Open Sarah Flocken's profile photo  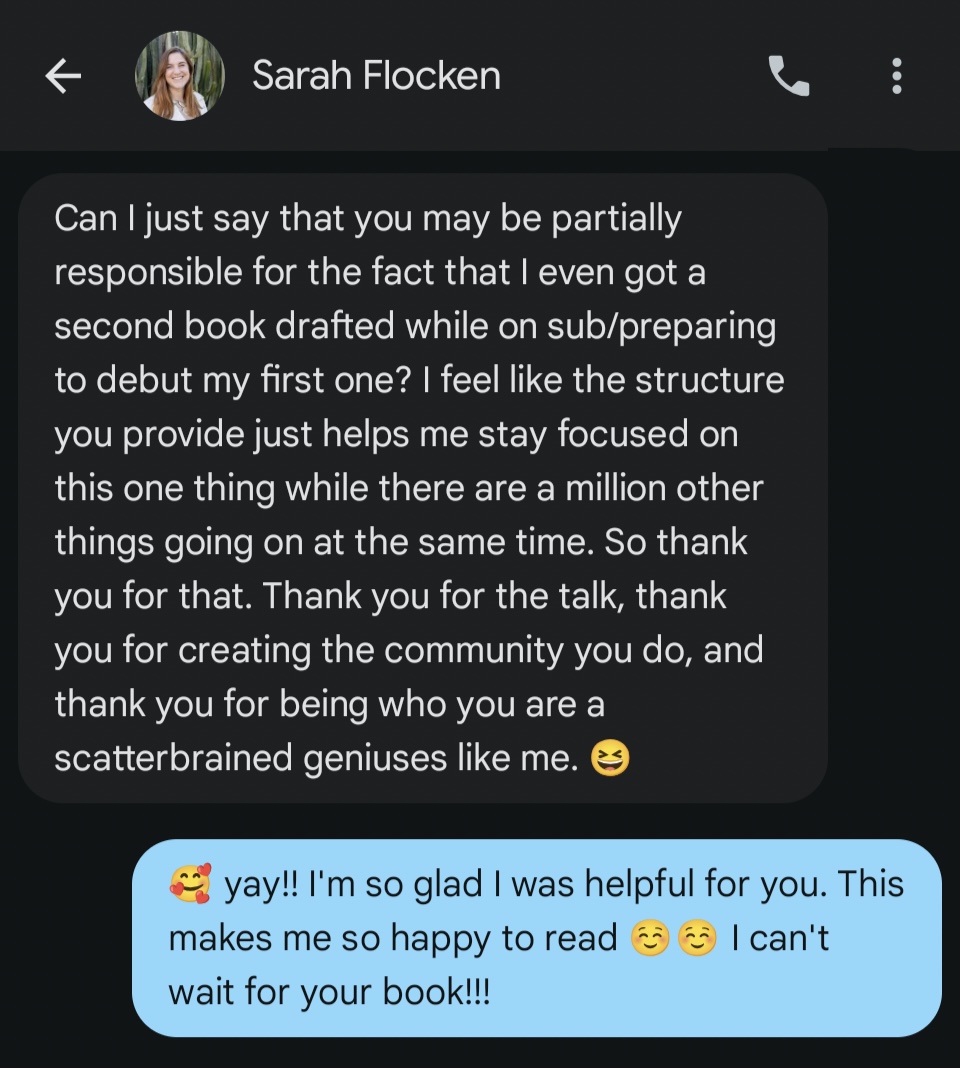(x=180, y=76)
